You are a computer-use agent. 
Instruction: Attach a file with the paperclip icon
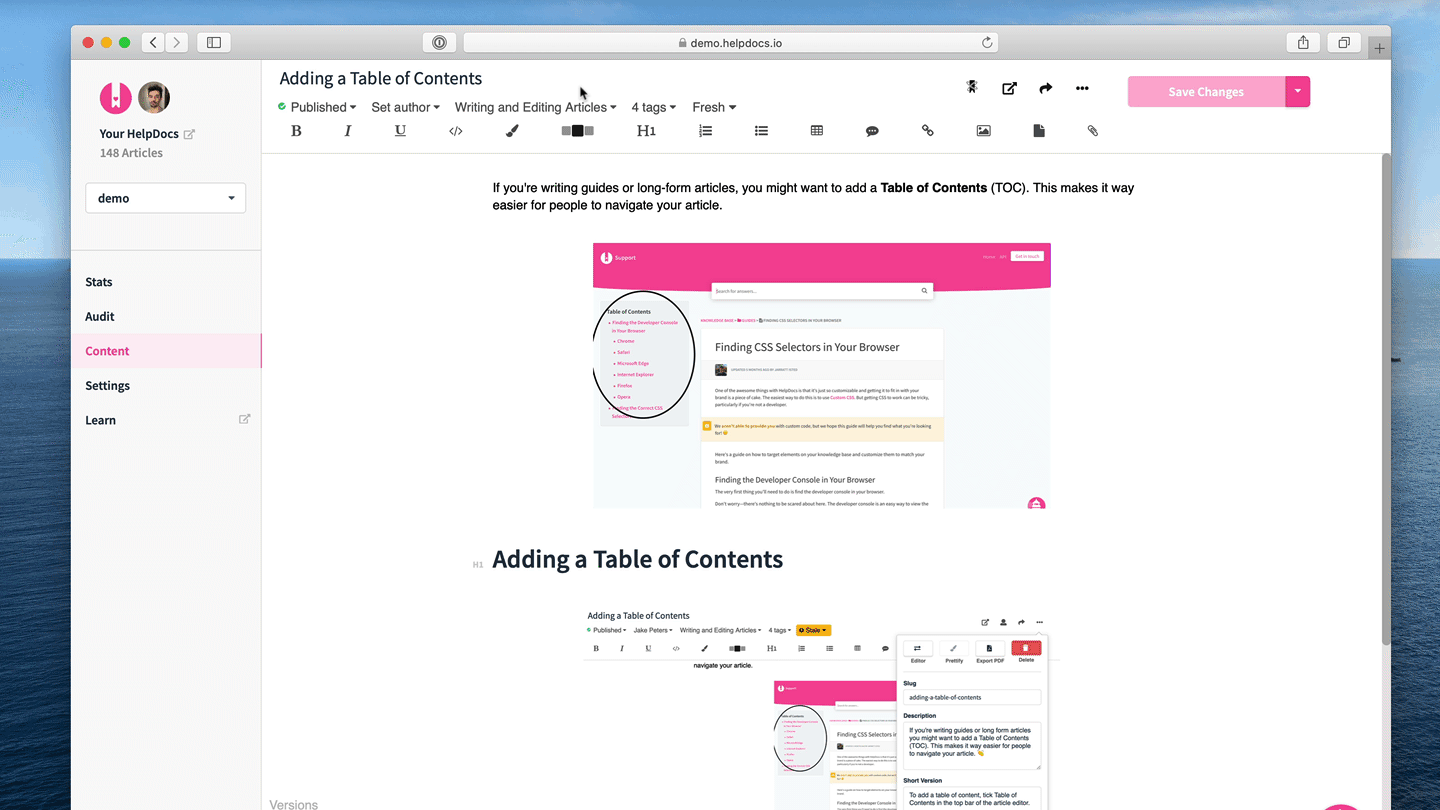[1093, 131]
